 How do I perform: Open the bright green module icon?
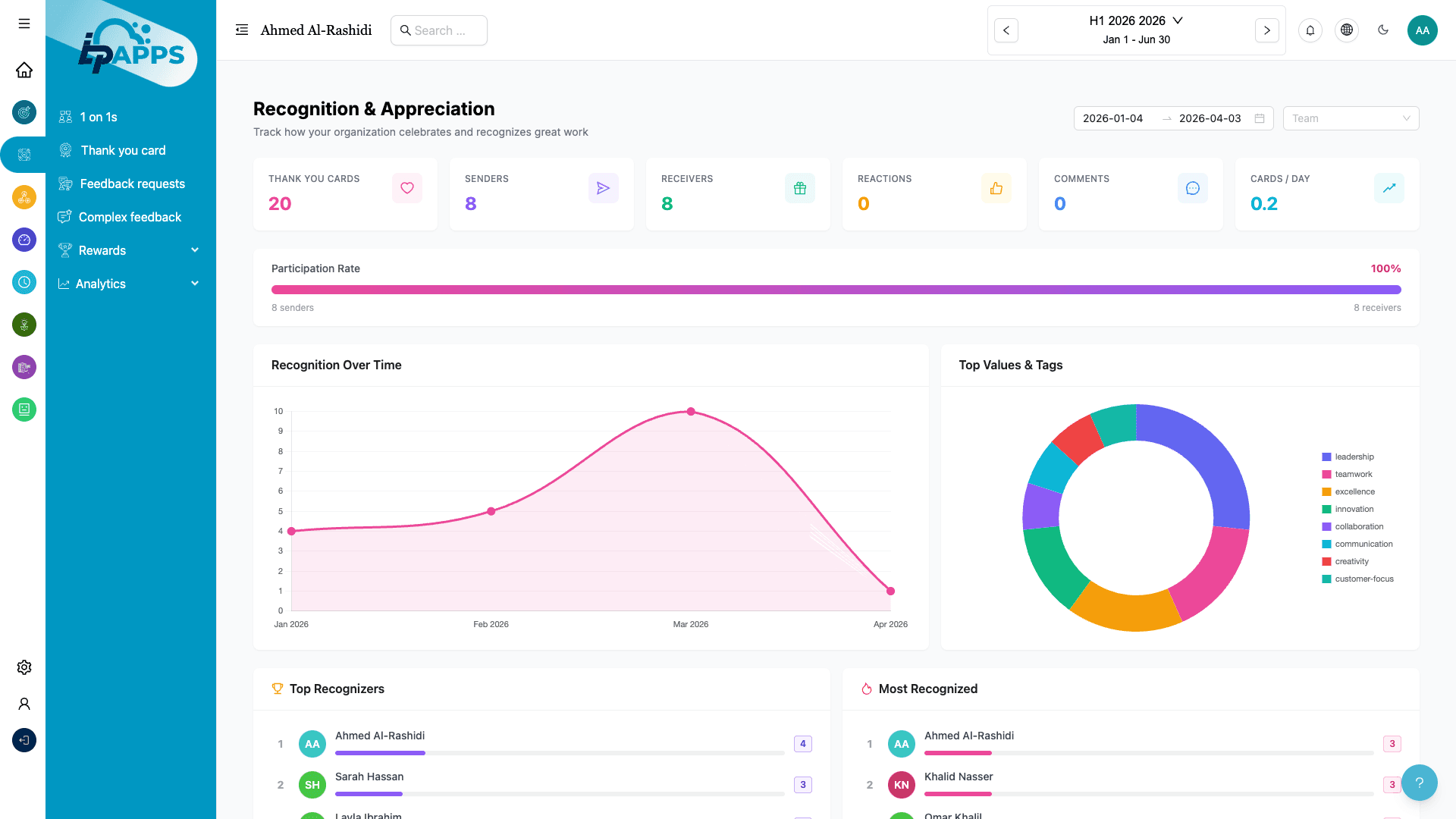(x=24, y=409)
